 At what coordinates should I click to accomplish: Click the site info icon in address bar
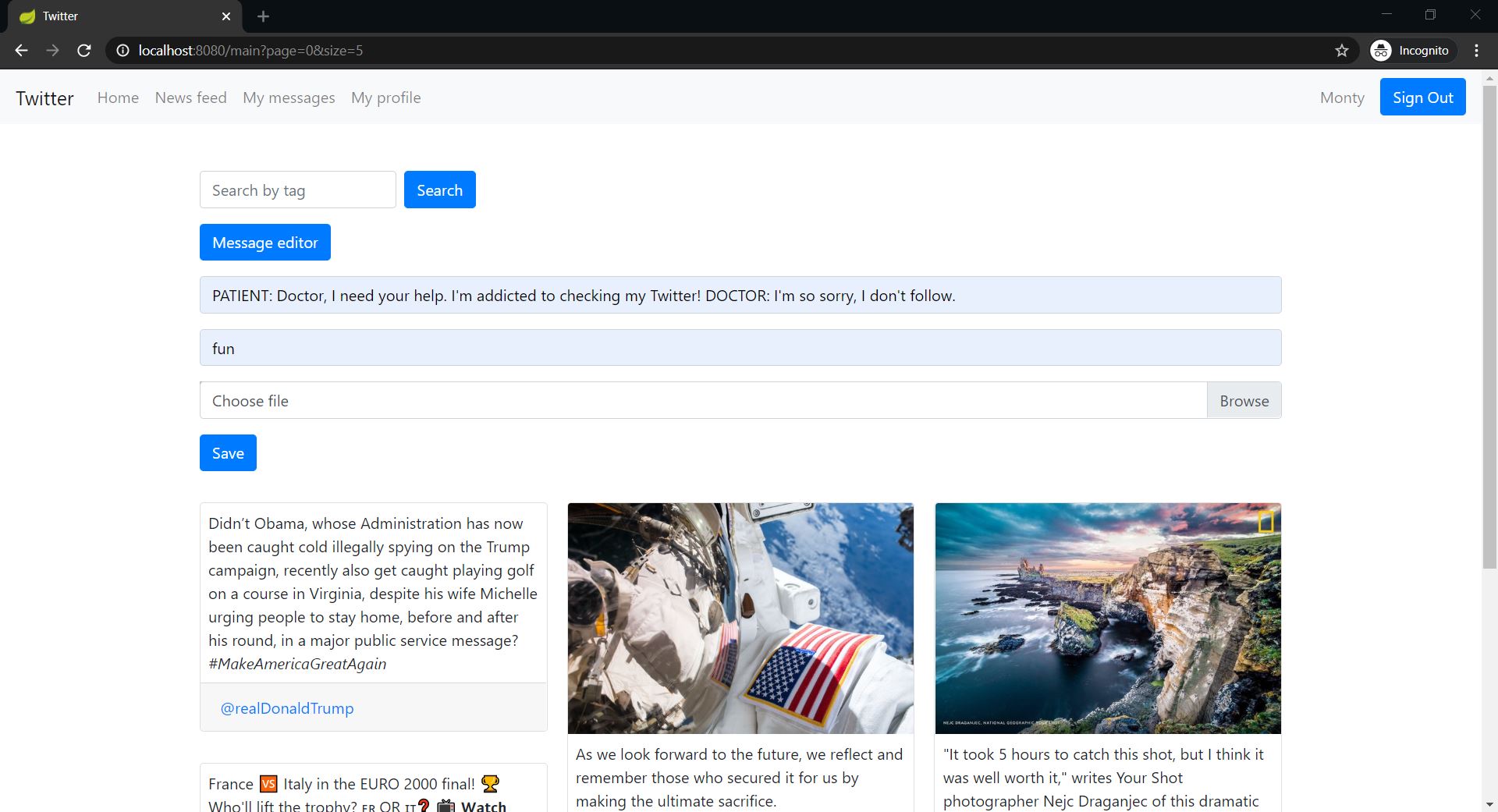[x=122, y=50]
